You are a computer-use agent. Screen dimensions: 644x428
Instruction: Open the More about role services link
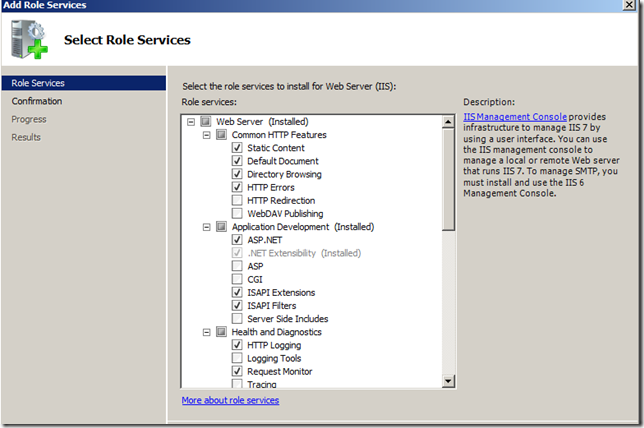coord(230,400)
